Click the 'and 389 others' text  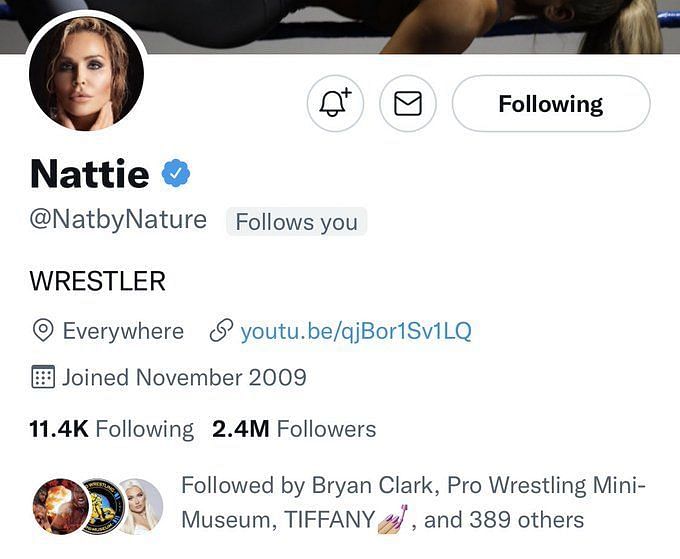click(x=504, y=520)
